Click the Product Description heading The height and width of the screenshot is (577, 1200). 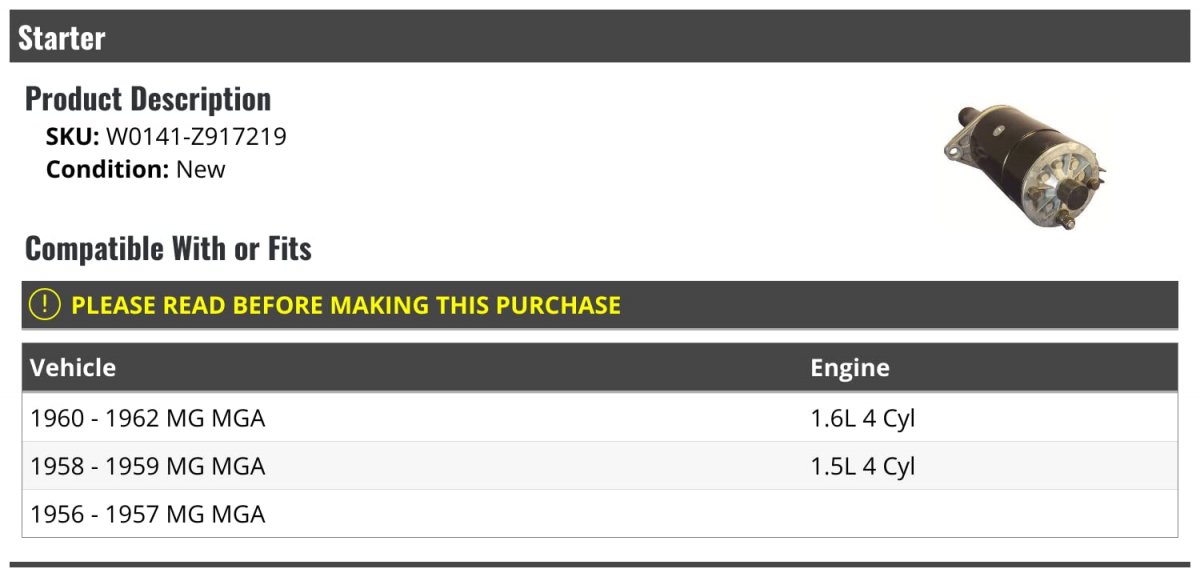[x=148, y=99]
